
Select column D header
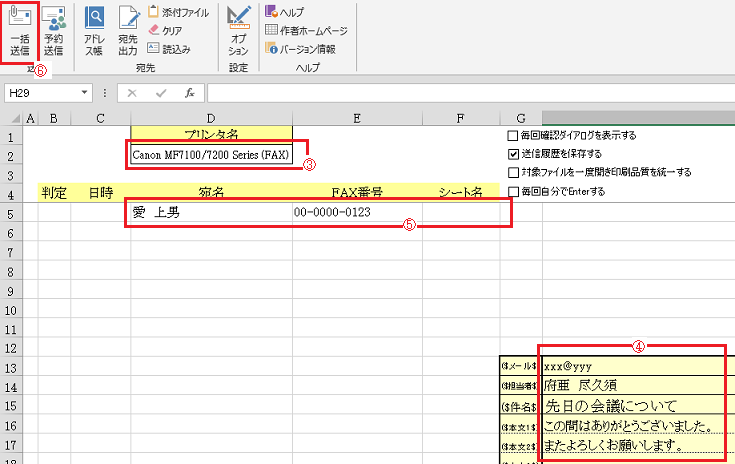pyautogui.click(x=211, y=118)
